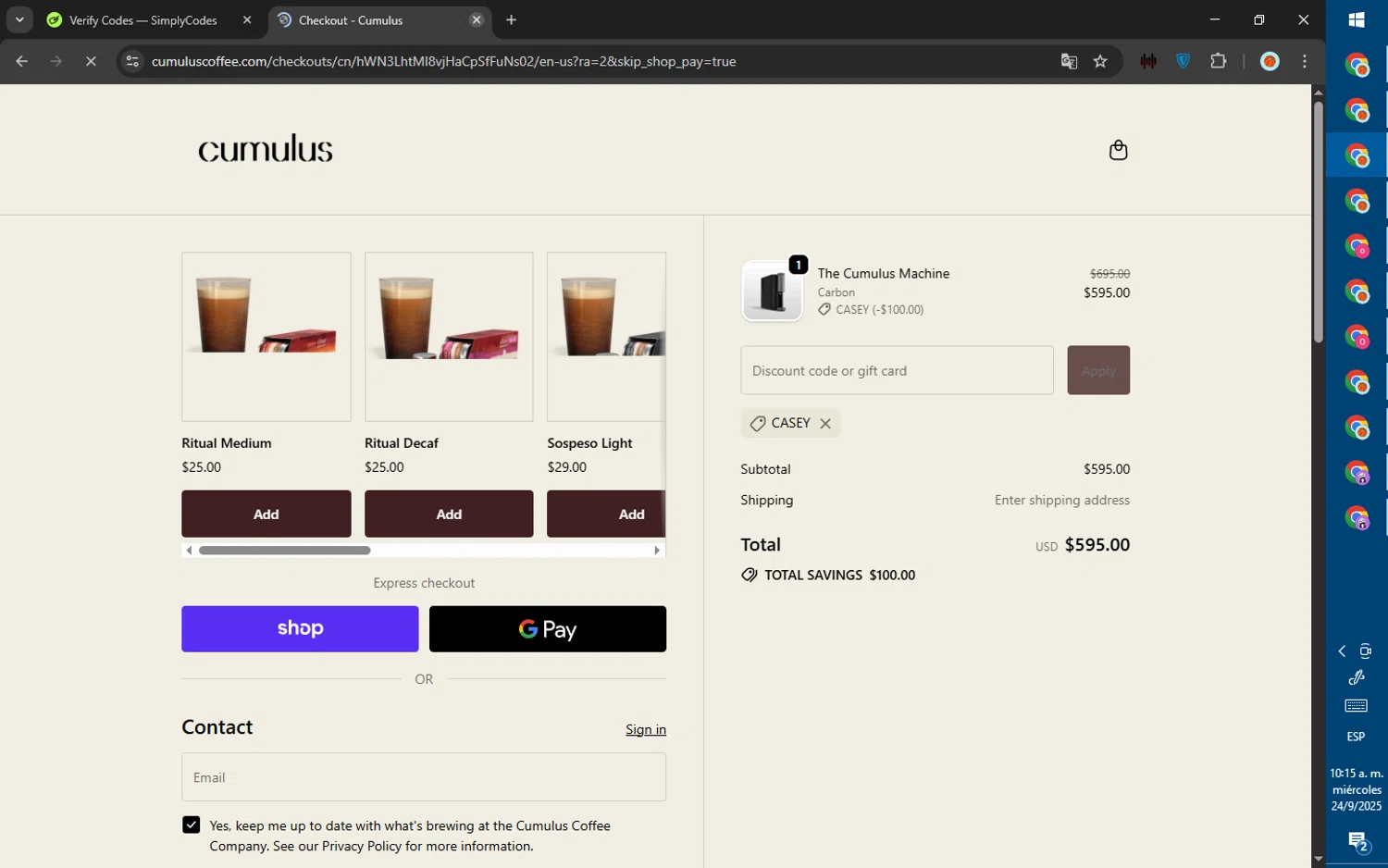The height and width of the screenshot is (868, 1388).
Task: Open the Sospeso Light product thumbnail
Action: [x=606, y=337]
